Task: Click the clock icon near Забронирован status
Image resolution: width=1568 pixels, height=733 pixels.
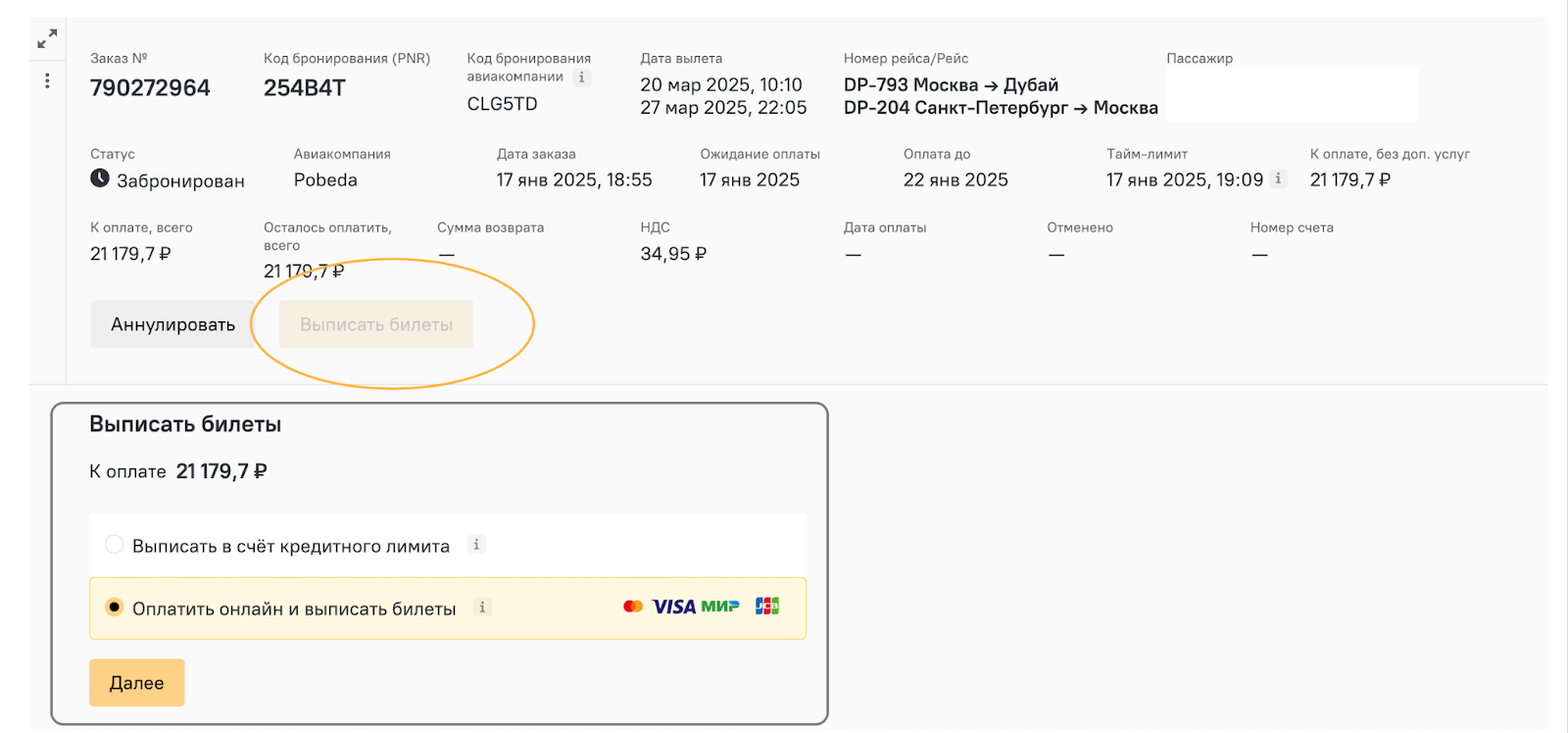Action: coord(100,178)
